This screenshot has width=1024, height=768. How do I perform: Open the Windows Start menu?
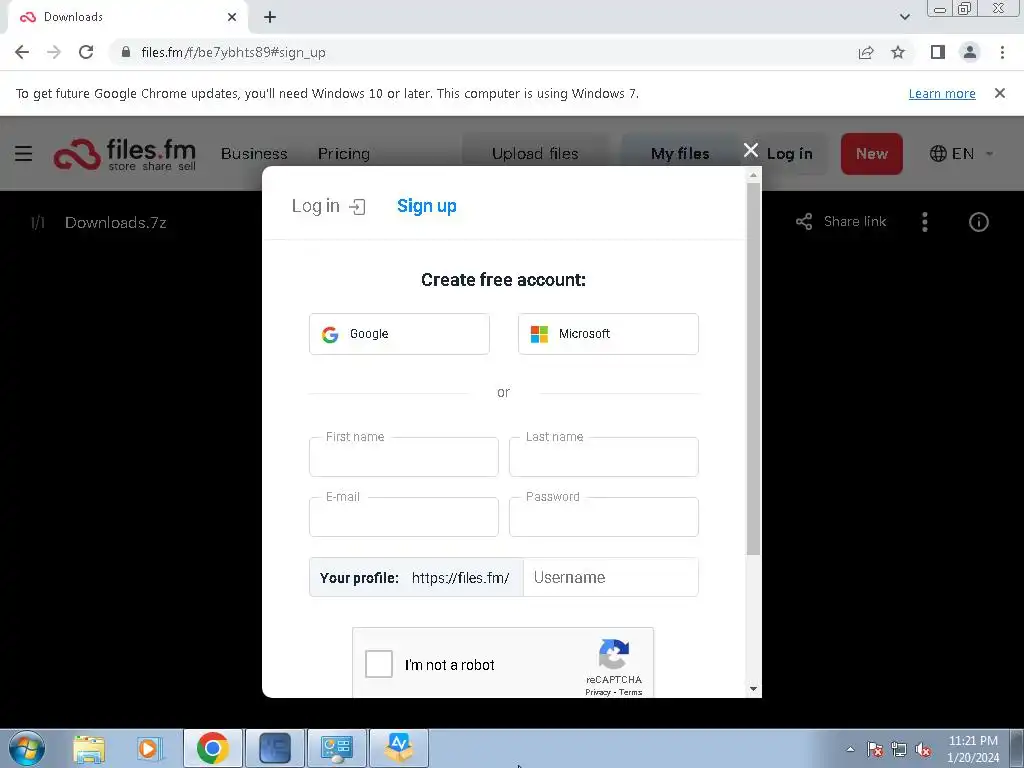pyautogui.click(x=27, y=748)
